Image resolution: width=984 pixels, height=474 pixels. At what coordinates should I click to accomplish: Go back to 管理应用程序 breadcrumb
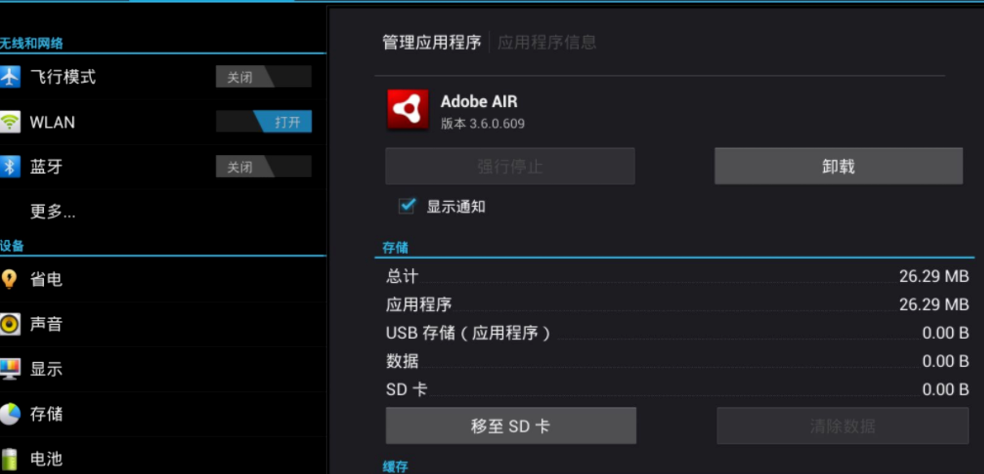[432, 43]
